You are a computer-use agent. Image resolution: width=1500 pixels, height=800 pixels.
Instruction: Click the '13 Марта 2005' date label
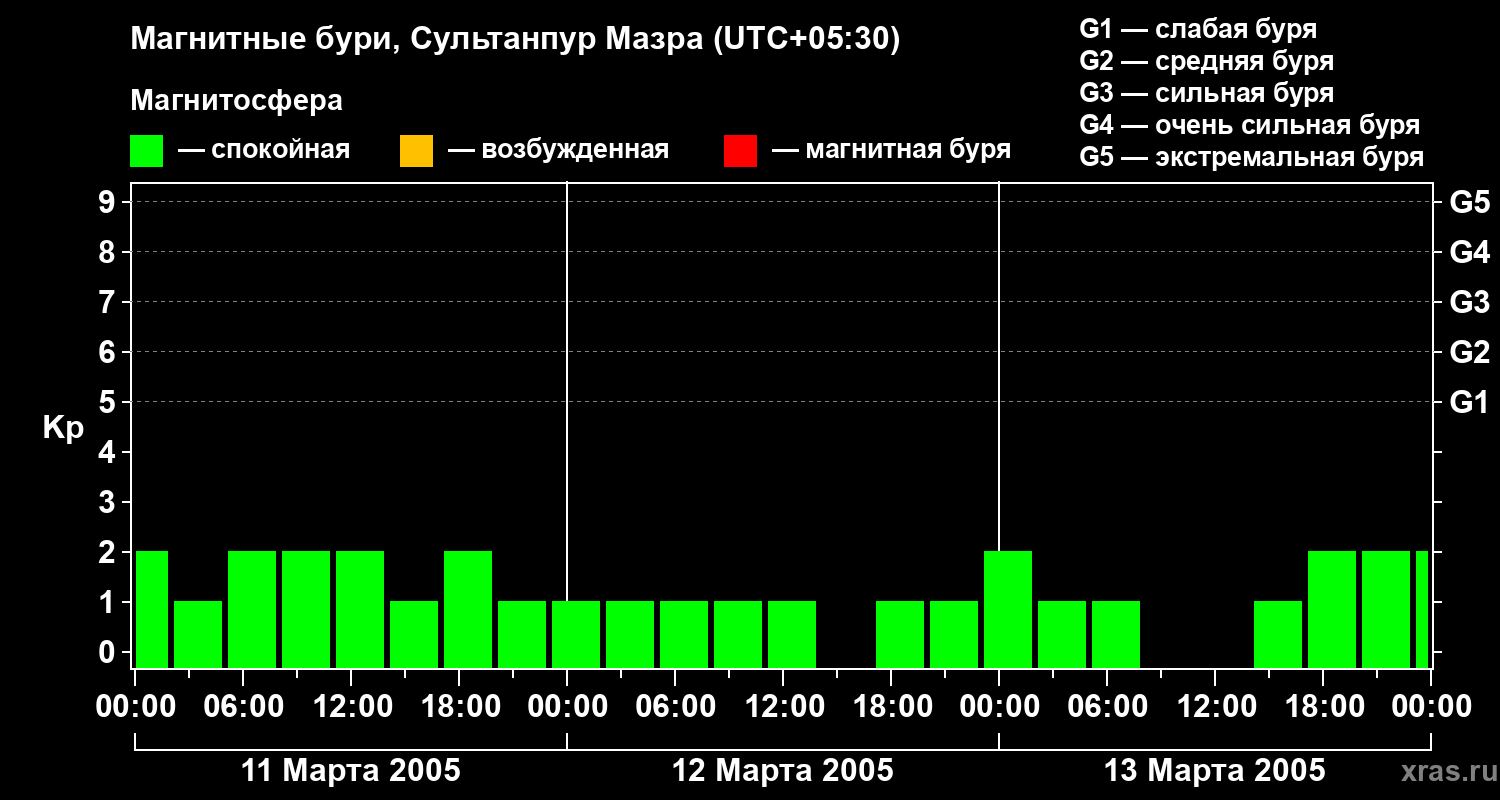coord(1215,771)
